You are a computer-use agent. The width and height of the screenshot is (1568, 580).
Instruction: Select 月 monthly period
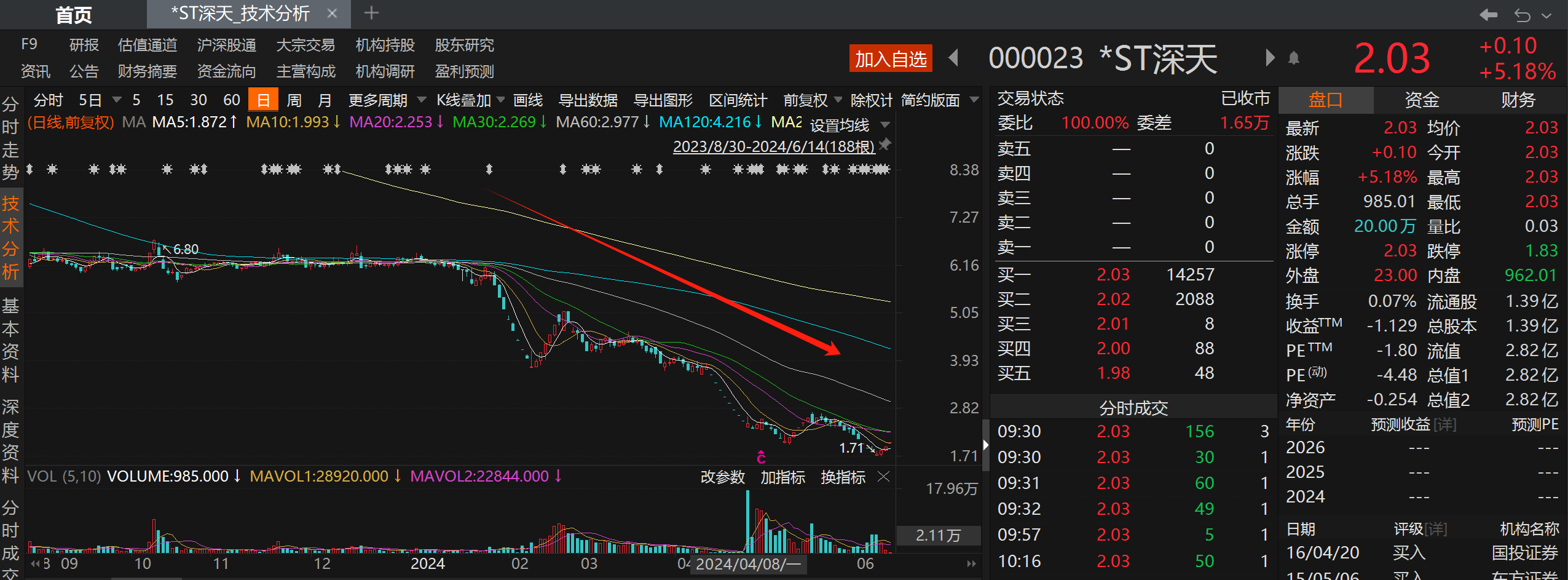[325, 100]
